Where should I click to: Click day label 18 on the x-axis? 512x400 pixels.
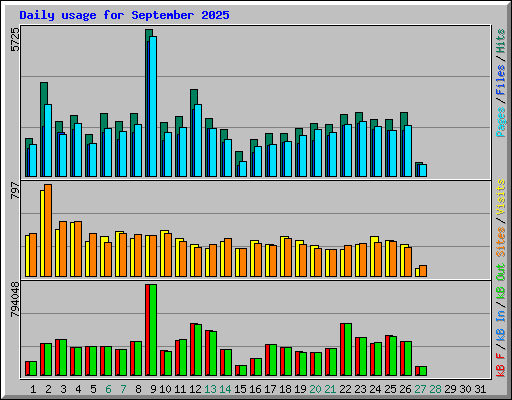(x=285, y=389)
